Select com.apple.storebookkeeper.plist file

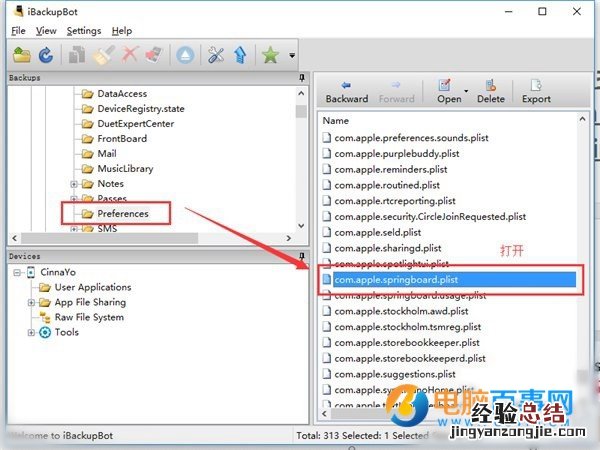[x=407, y=342]
